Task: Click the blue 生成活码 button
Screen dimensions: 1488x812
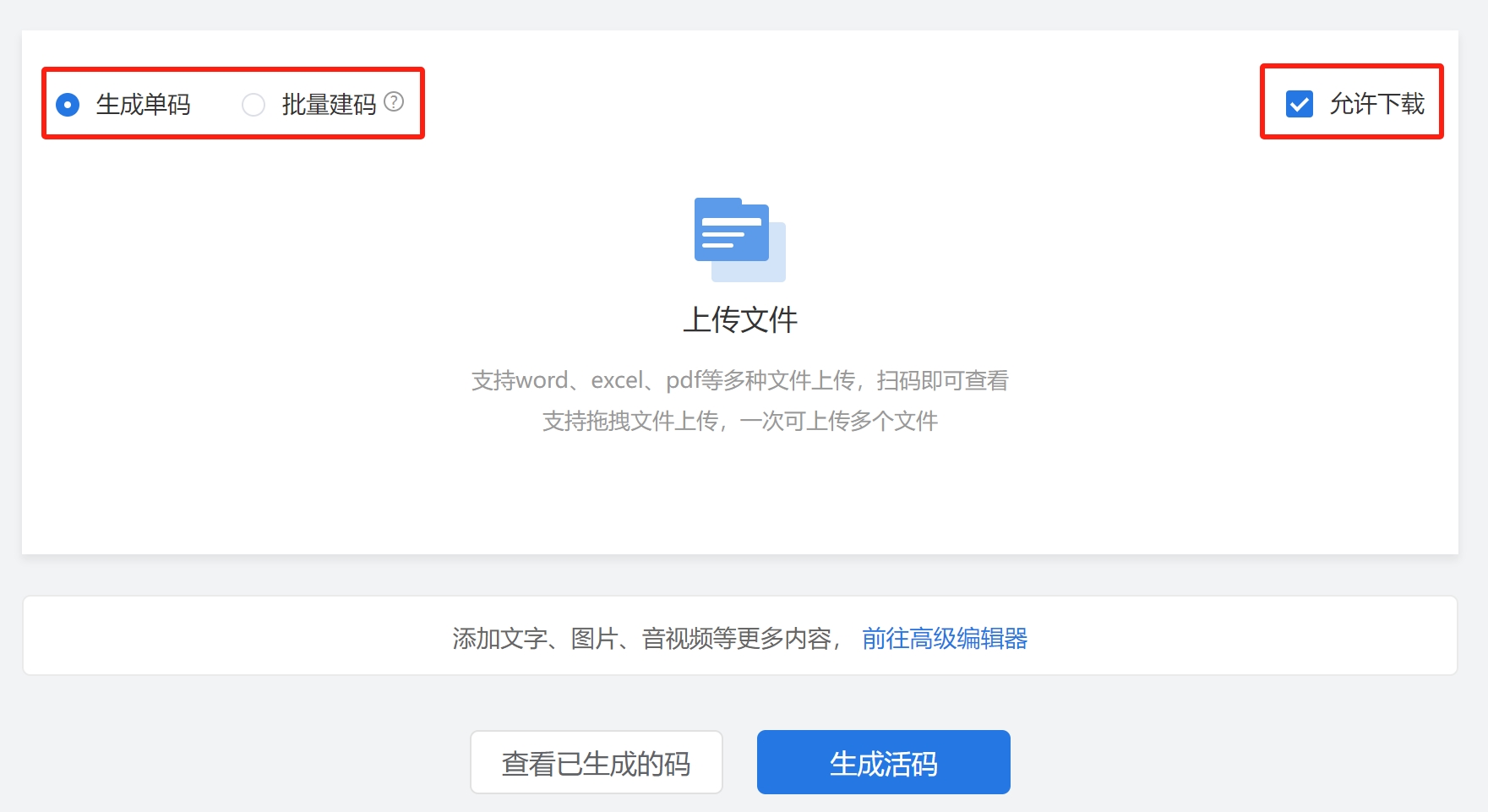Action: pos(884,762)
